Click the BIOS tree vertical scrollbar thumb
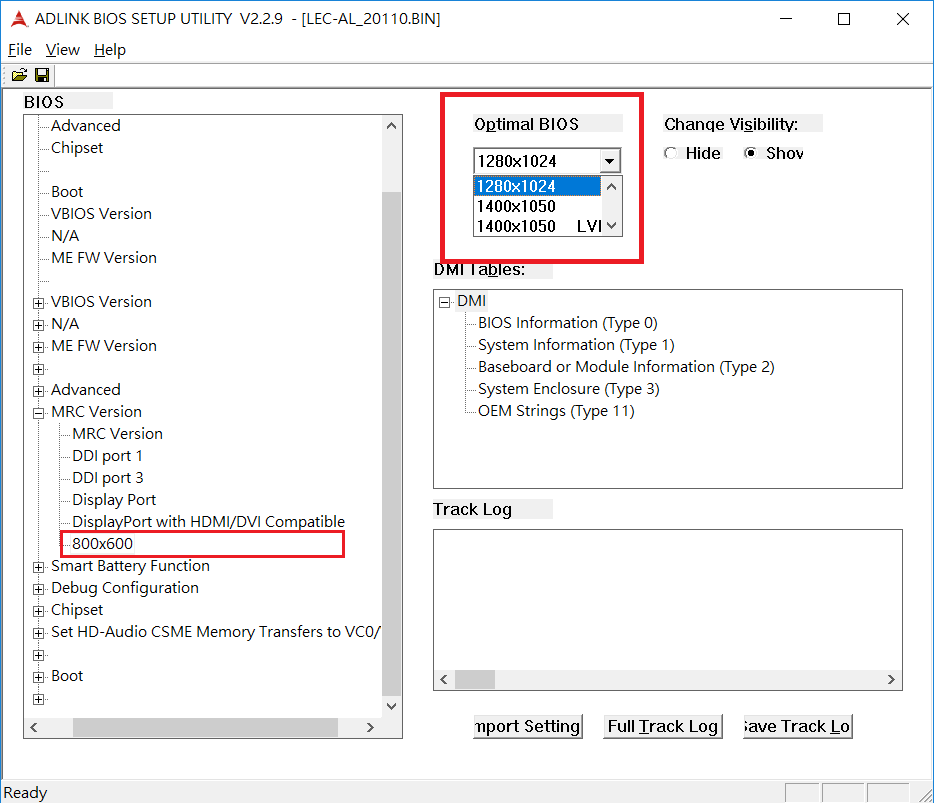The width and height of the screenshot is (934, 803). pos(391,444)
